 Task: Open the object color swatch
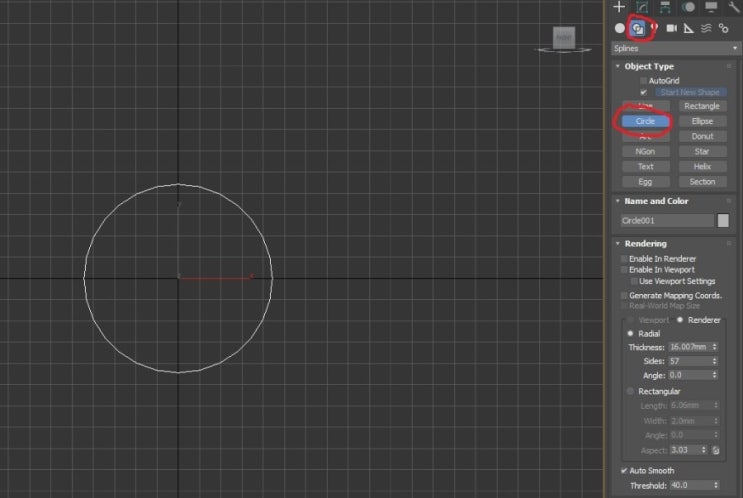[x=723, y=220]
